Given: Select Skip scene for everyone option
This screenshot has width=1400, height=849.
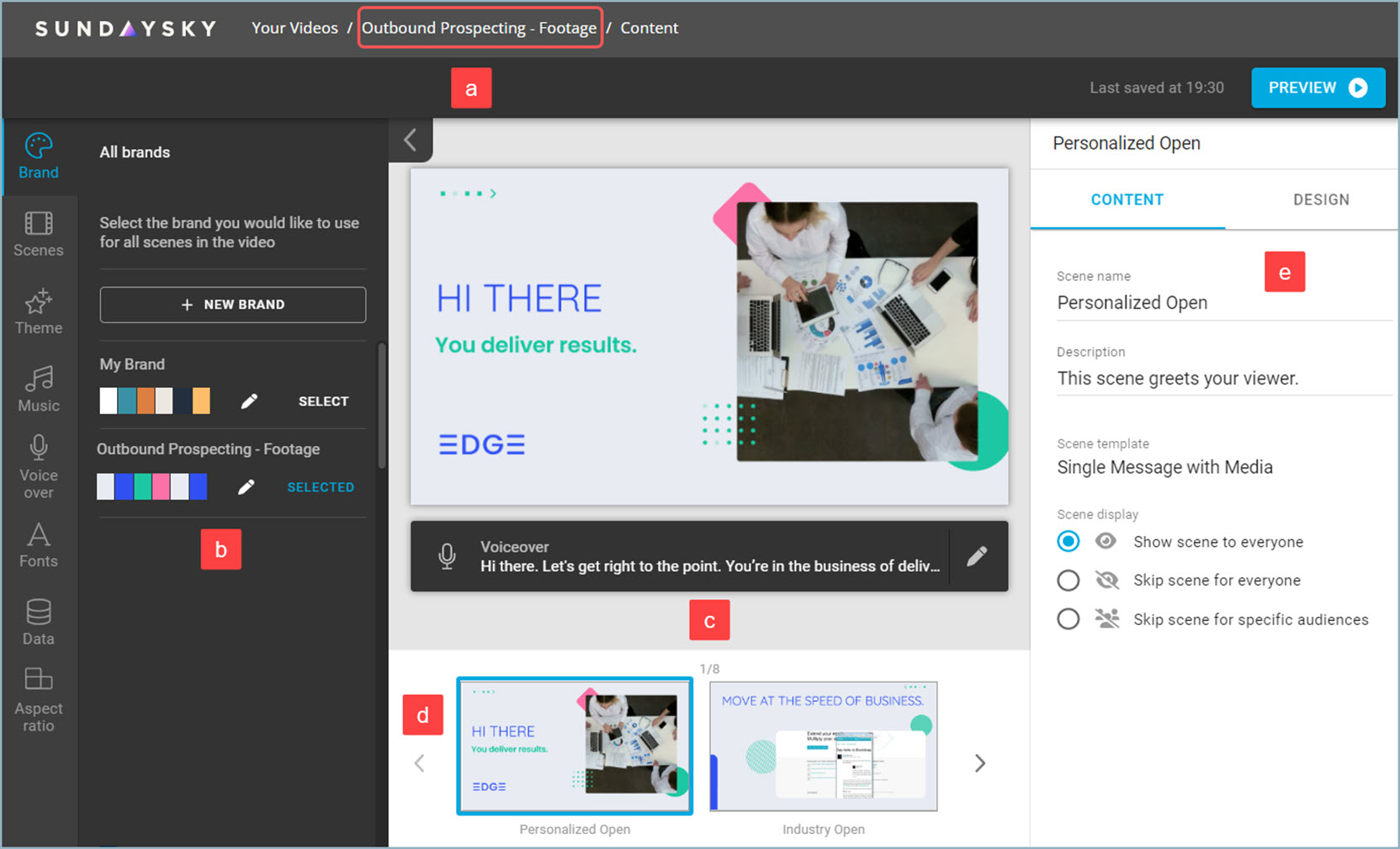Looking at the screenshot, I should pyautogui.click(x=1069, y=580).
